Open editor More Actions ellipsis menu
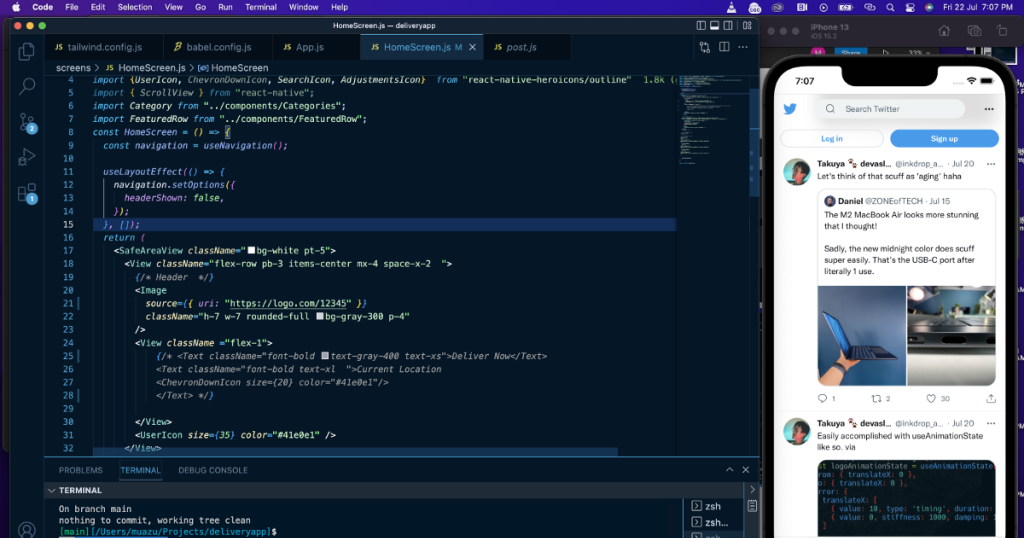Image resolution: width=1024 pixels, height=538 pixels. coord(743,47)
